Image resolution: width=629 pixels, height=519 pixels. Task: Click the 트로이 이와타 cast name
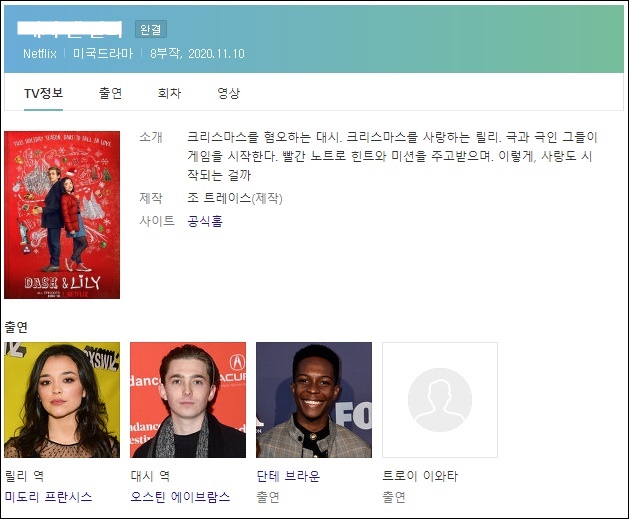(420, 476)
